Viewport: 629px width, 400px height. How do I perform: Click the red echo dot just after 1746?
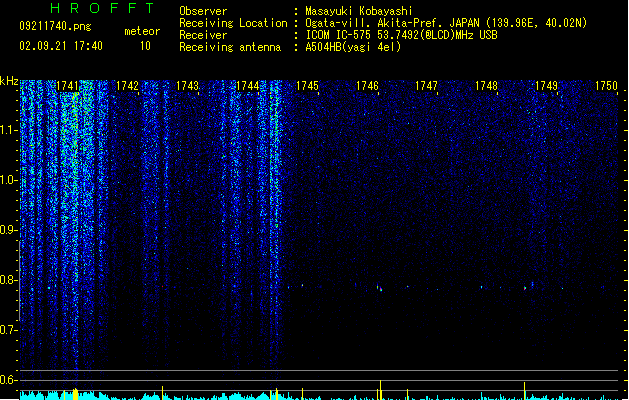(381, 289)
